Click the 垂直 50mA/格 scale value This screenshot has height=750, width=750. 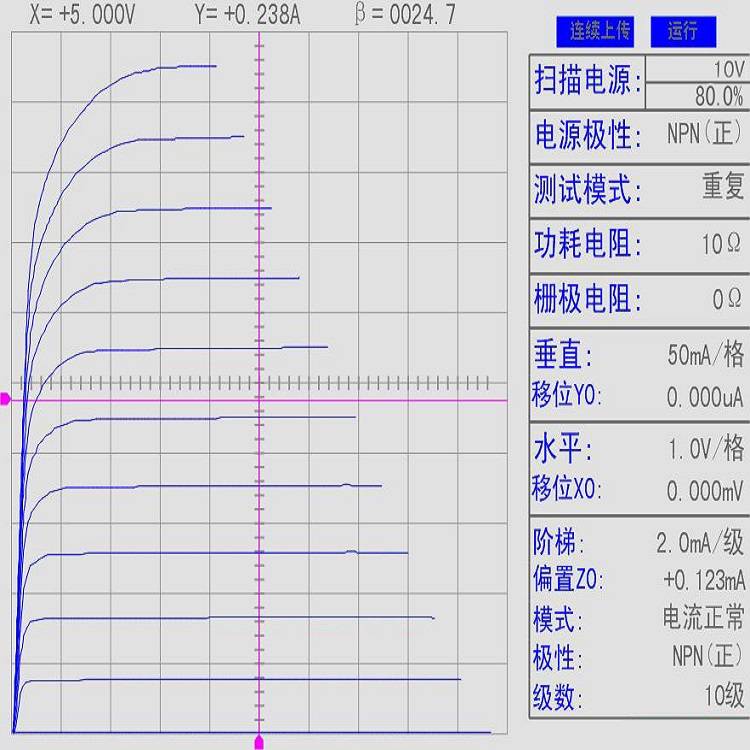coord(705,355)
